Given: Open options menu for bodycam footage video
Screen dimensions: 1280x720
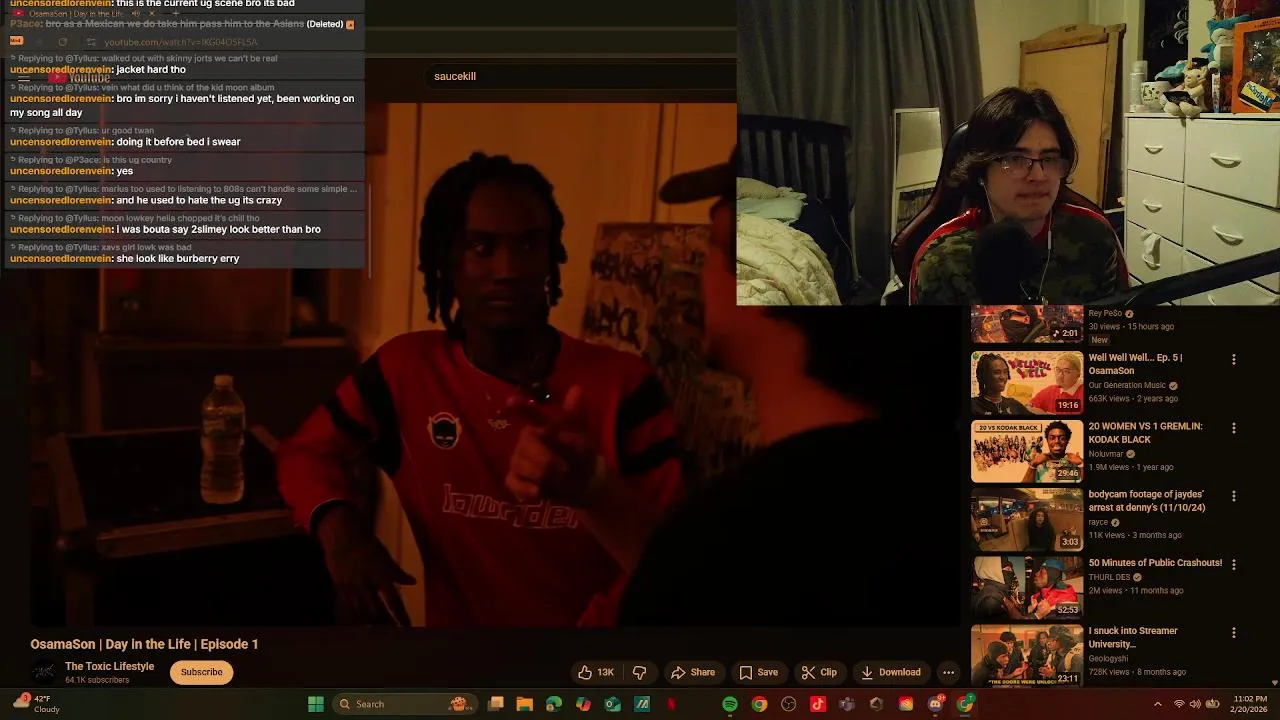Looking at the screenshot, I should click(1233, 496).
